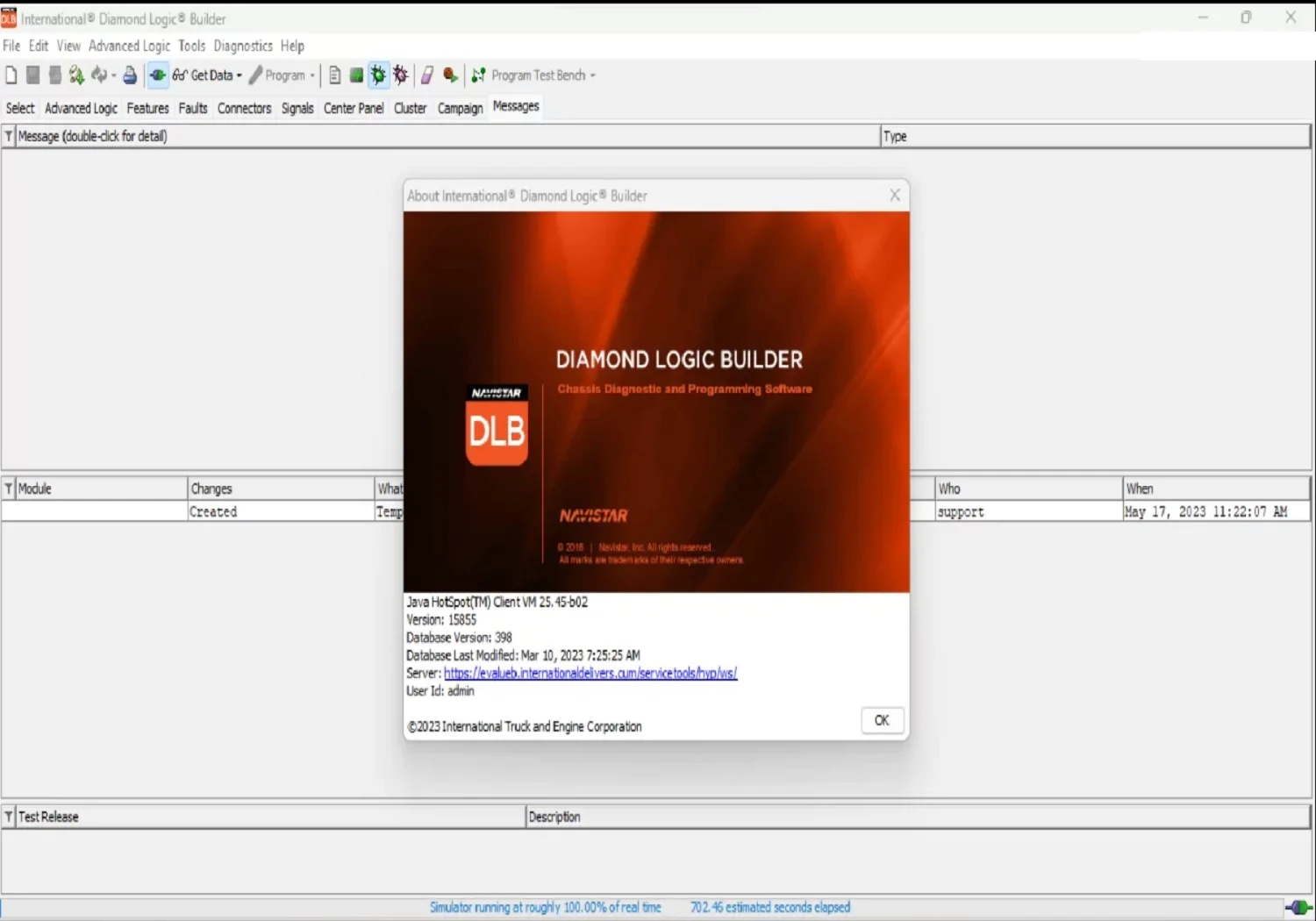Click the Program Test Bench button
Viewport: 1316px width, 921px height.
point(529,75)
